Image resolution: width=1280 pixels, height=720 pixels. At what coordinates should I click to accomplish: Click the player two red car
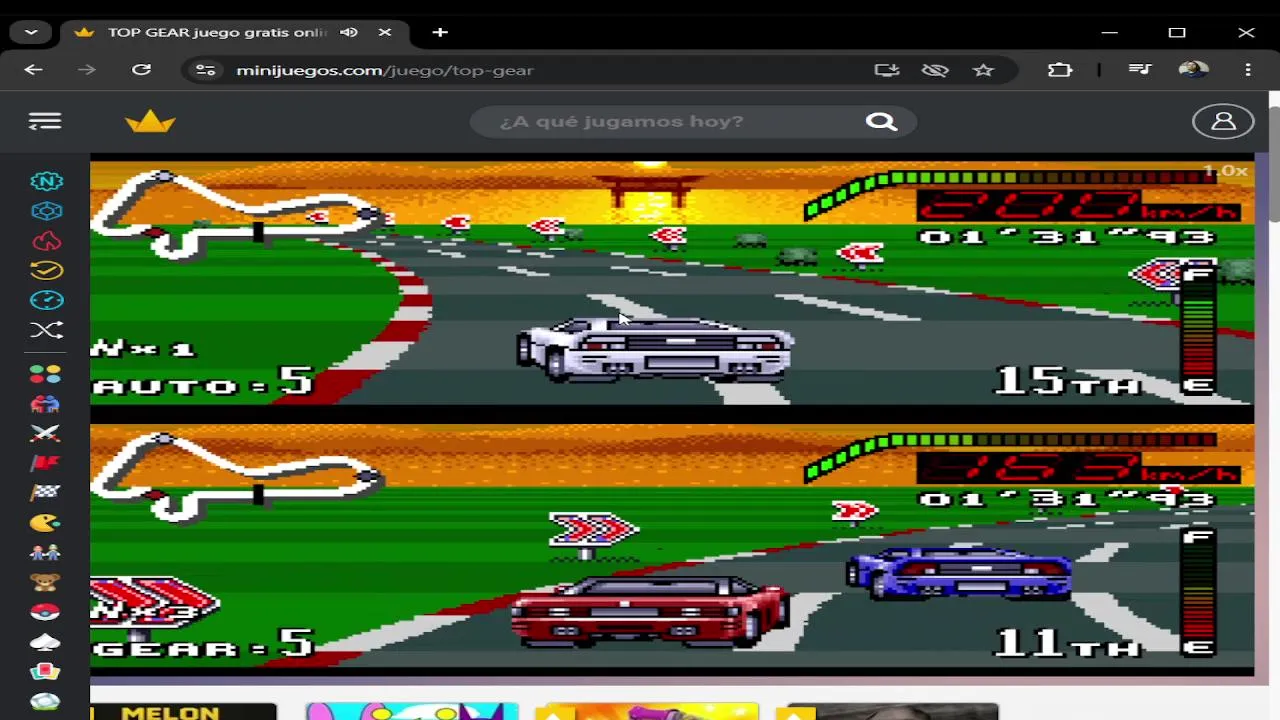[650, 611]
